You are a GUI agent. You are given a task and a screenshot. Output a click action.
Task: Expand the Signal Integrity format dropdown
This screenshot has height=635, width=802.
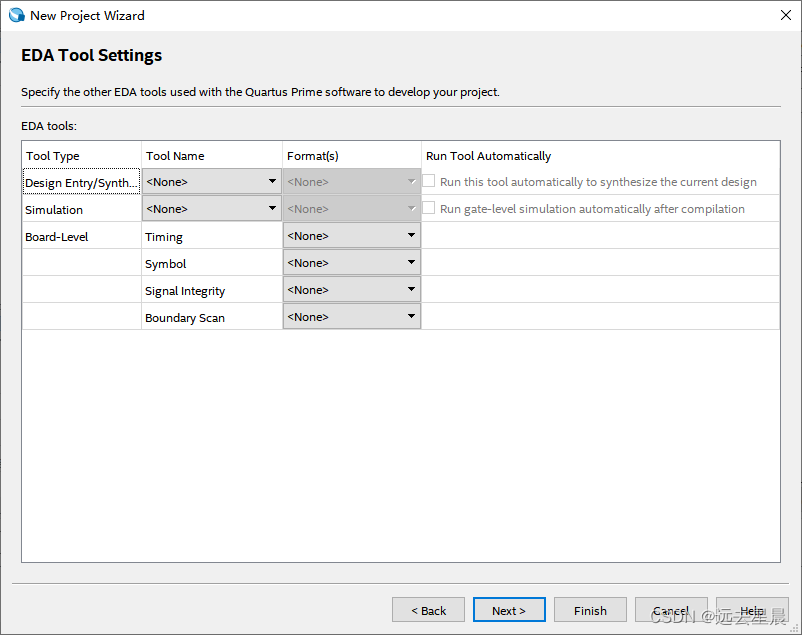click(x=351, y=290)
